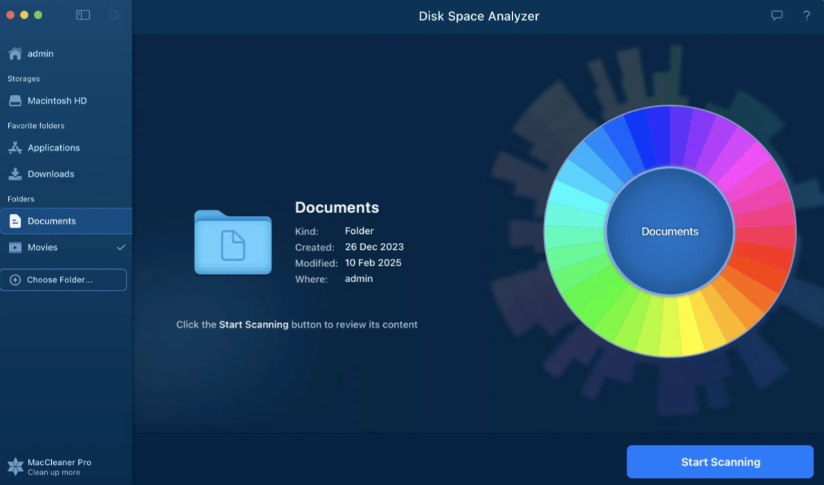Viewport: 824px width, 485px height.
Task: Select Documents folder in sidebar
Action: 66,221
